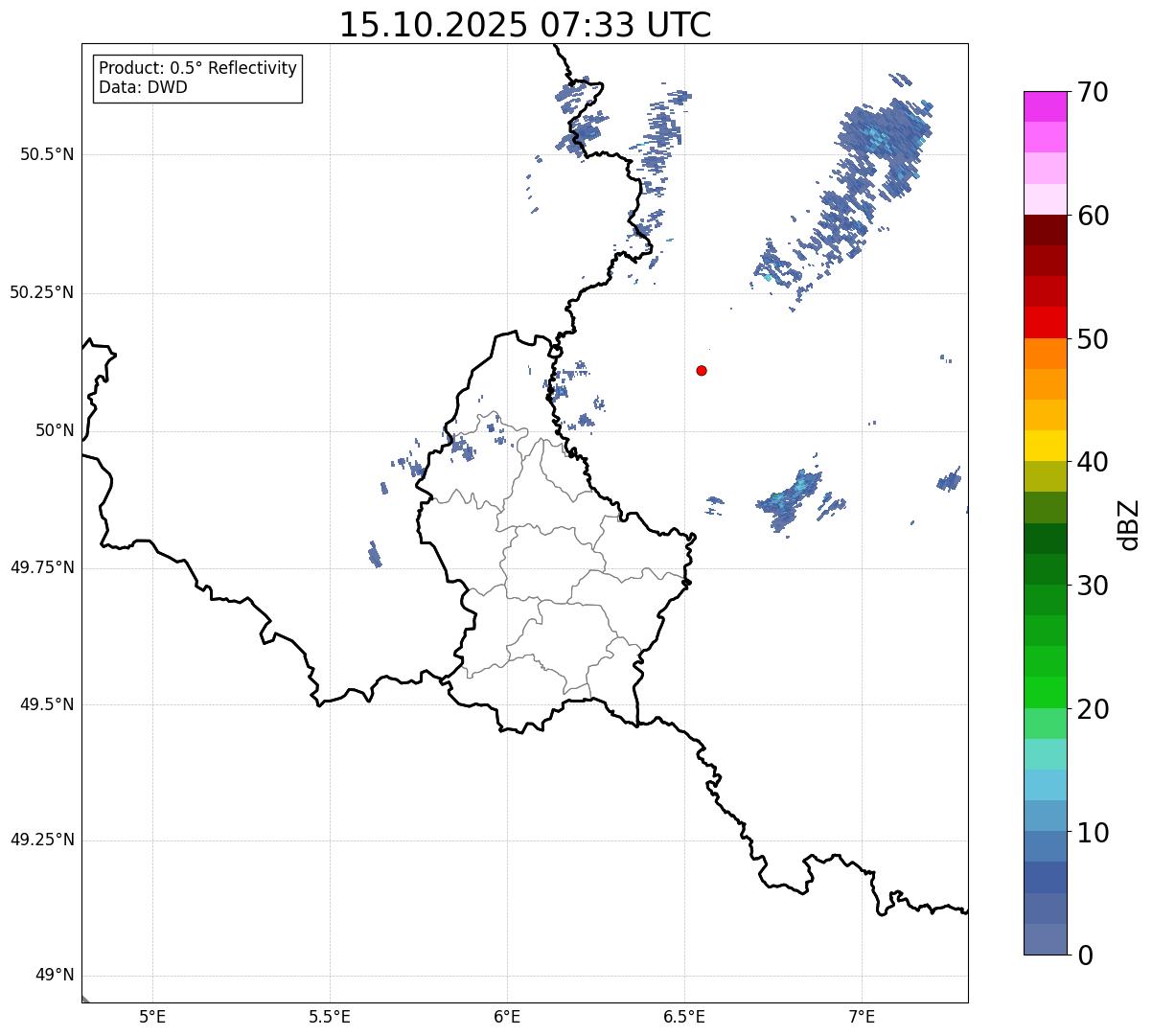Pick the gray-blue swatch just above 0 dBZ

pos(1046,939)
